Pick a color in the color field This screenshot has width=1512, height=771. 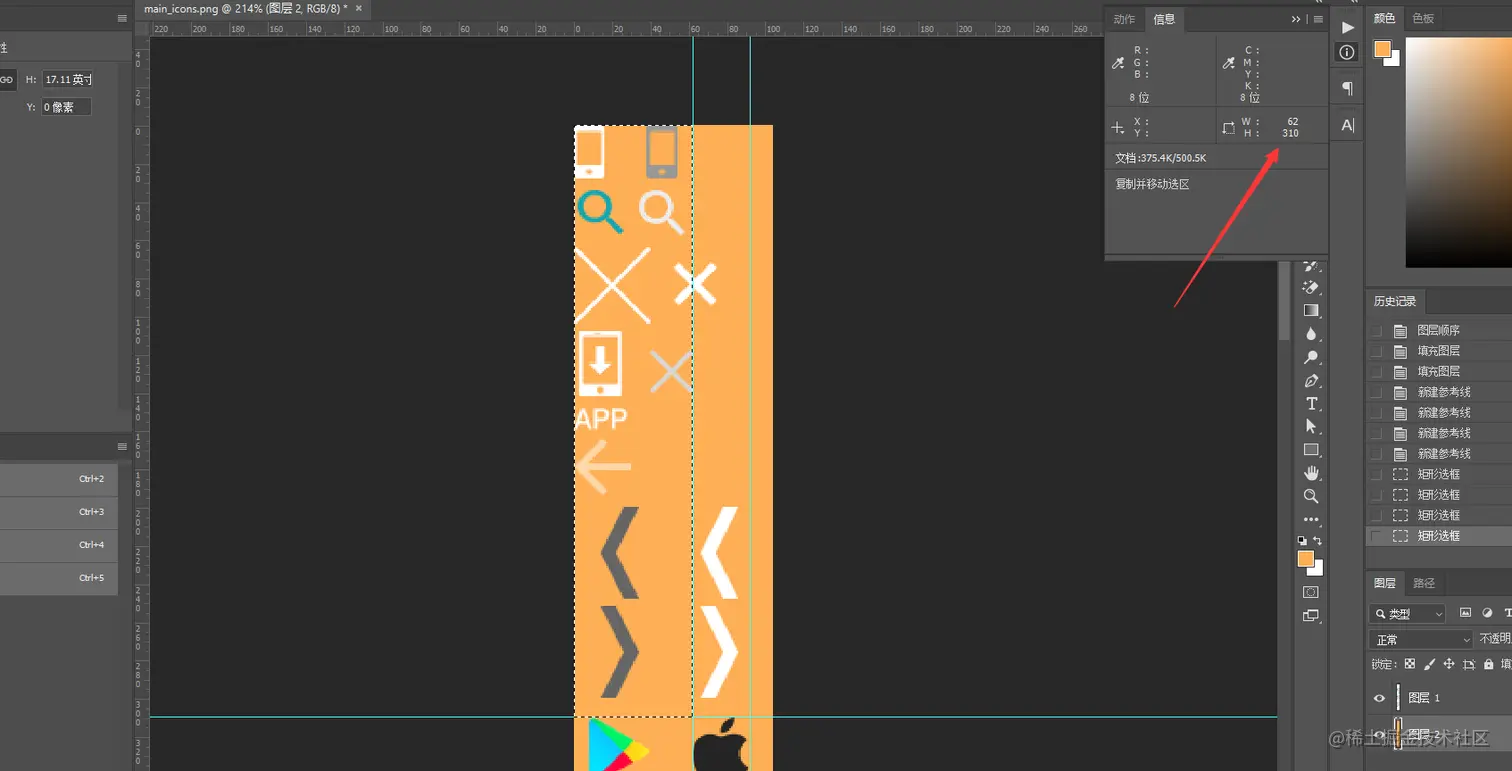click(x=1459, y=152)
